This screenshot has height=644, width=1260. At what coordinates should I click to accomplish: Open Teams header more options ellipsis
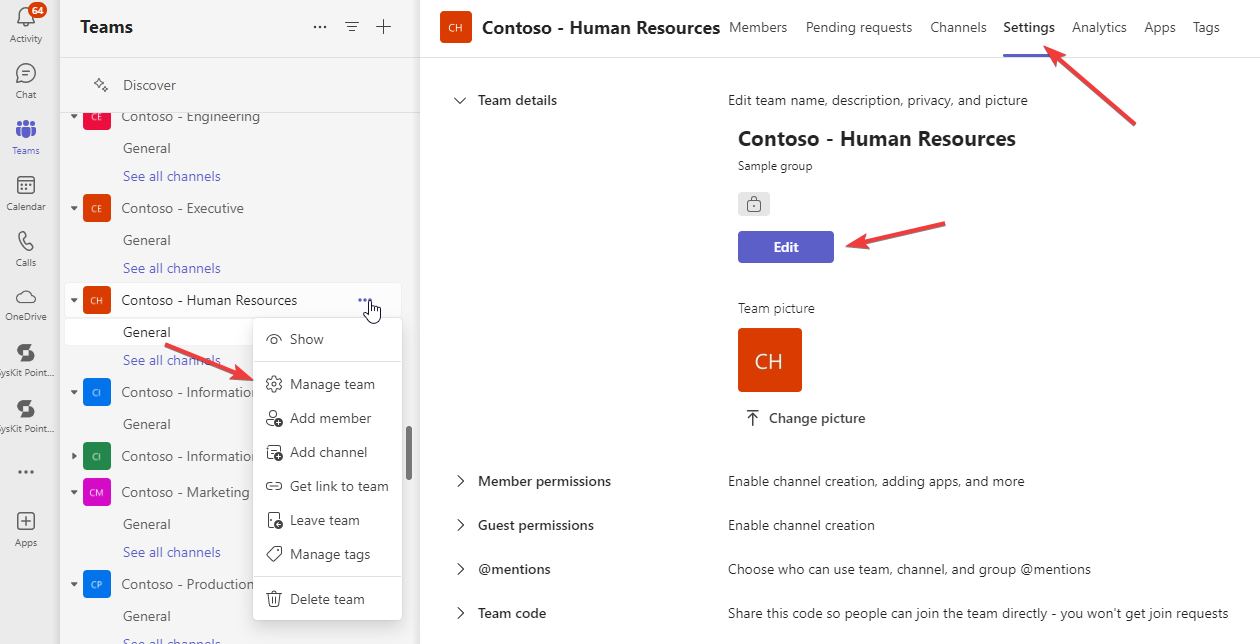pyautogui.click(x=320, y=27)
